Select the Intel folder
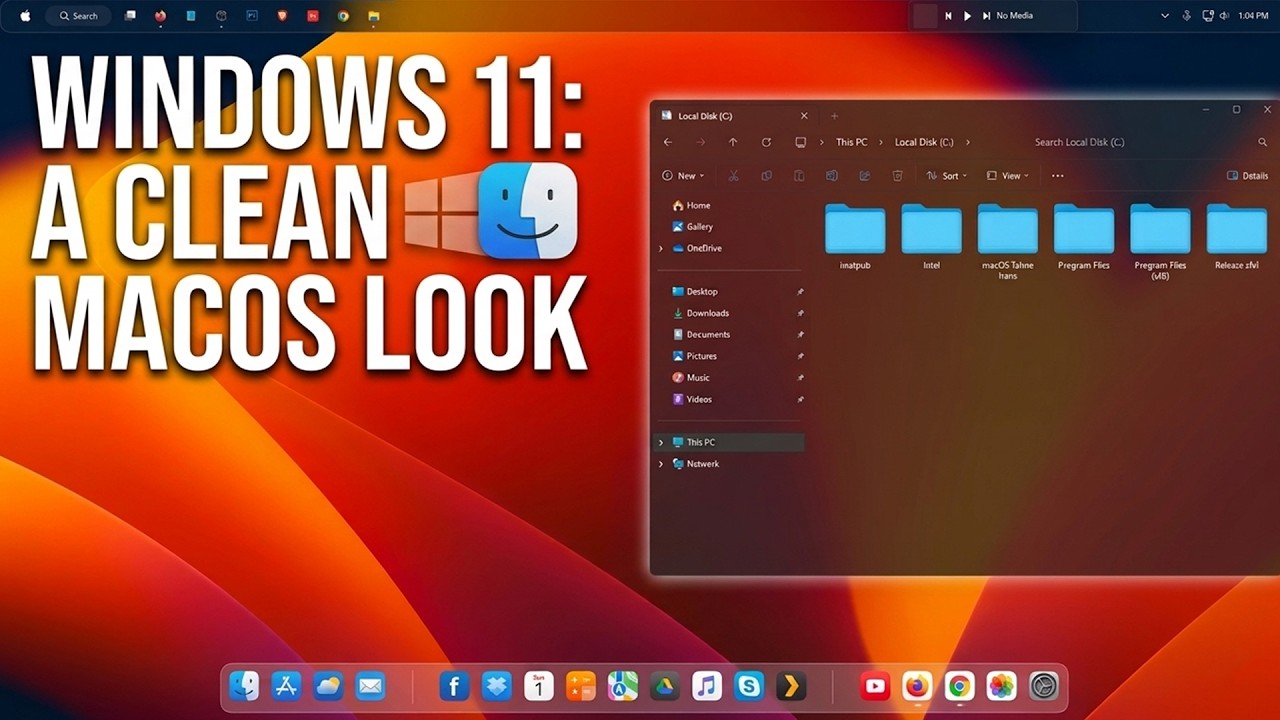Screen dimensions: 1280x720 pos(931,237)
